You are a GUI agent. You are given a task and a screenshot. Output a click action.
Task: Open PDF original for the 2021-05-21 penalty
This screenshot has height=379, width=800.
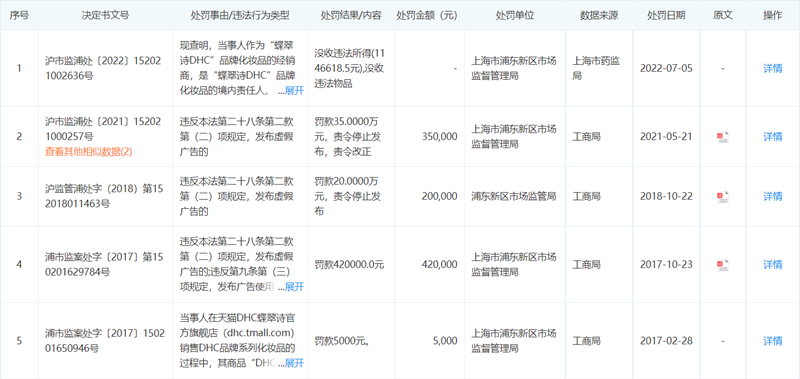click(x=722, y=137)
